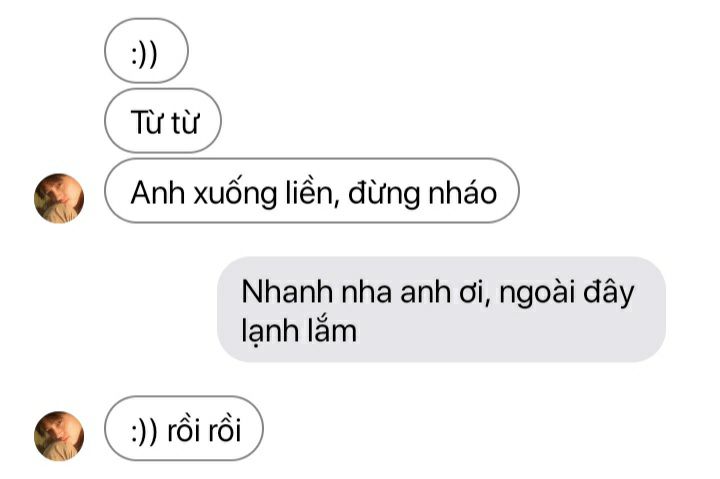Click the words "đừng nháo" in the message
720x479 pixels.
(422, 193)
